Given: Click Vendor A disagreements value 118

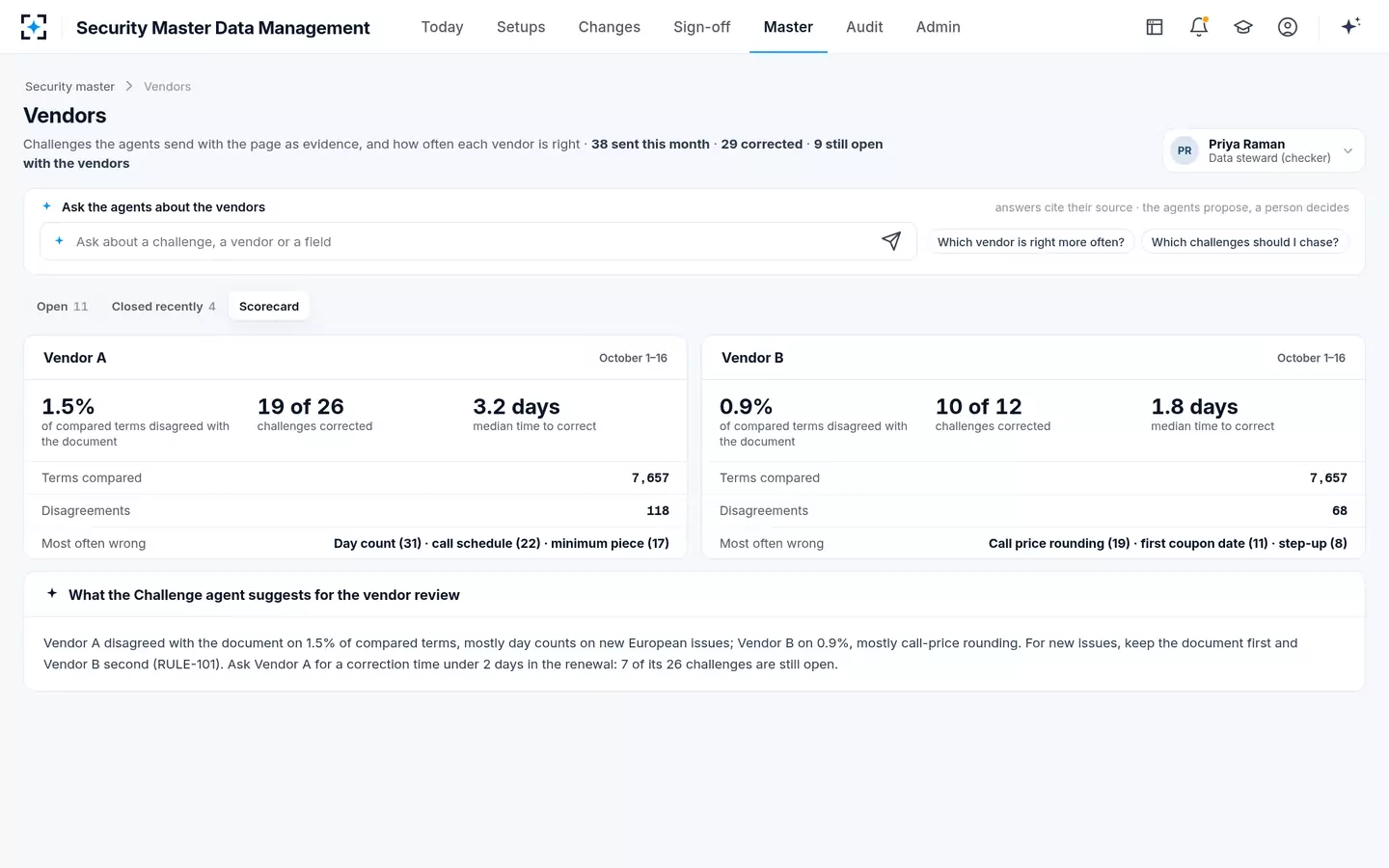Looking at the screenshot, I should point(658,510).
